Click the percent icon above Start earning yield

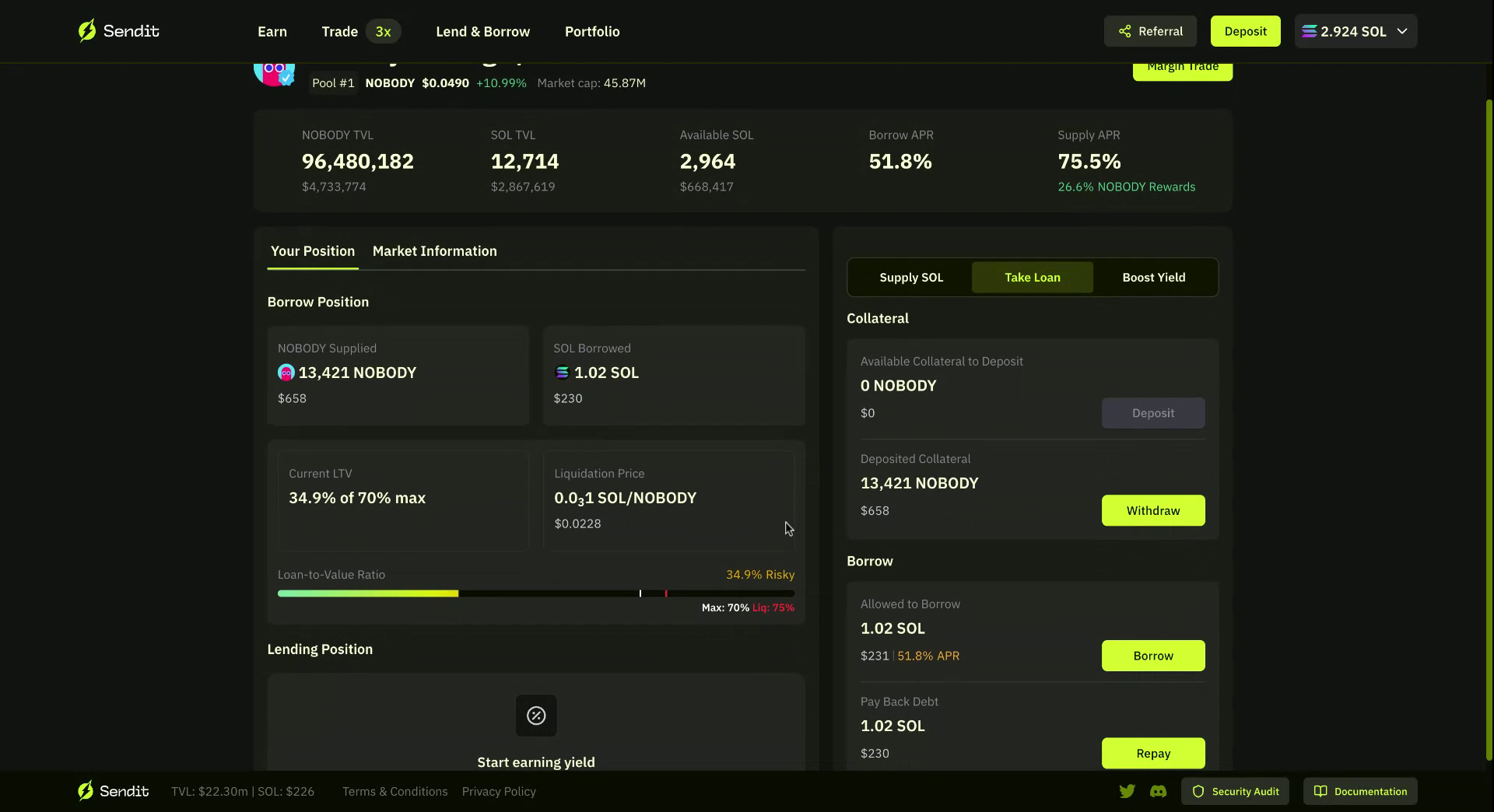coord(536,716)
